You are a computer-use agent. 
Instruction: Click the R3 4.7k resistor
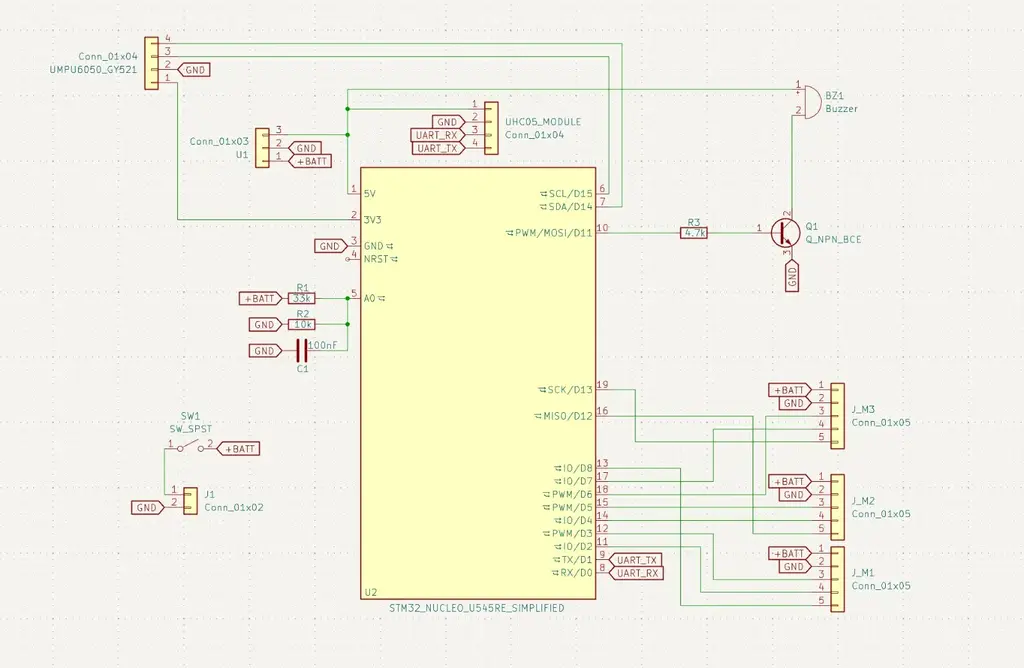694,233
